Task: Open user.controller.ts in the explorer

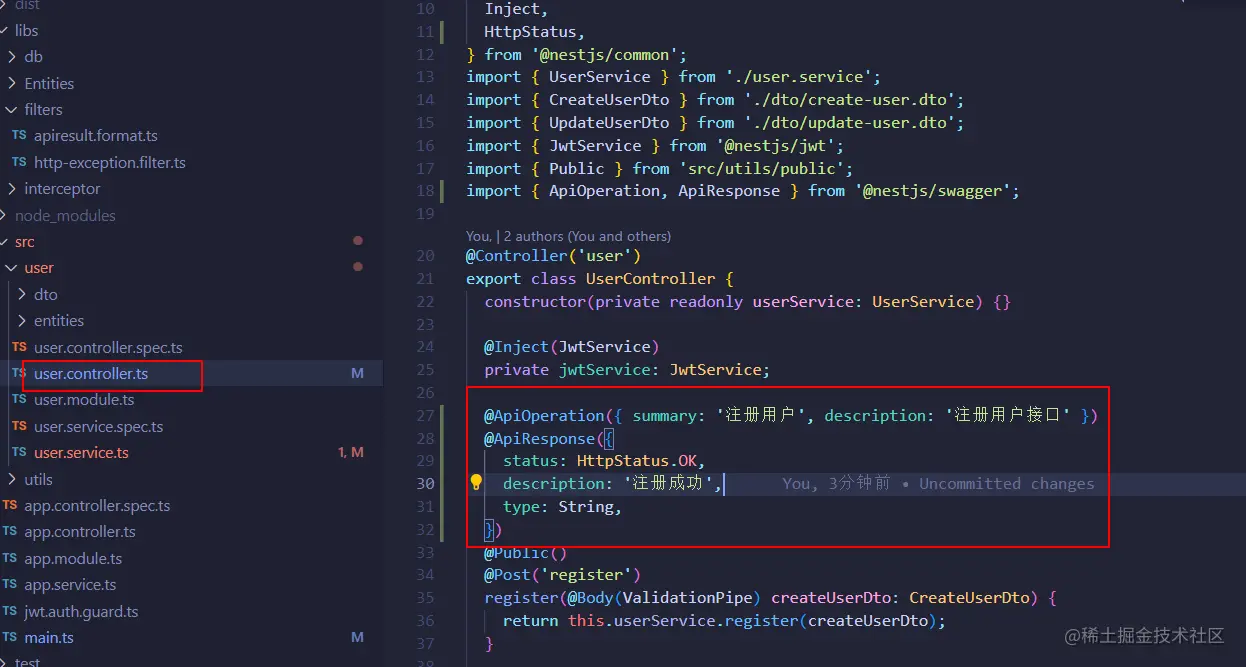Action: point(91,374)
